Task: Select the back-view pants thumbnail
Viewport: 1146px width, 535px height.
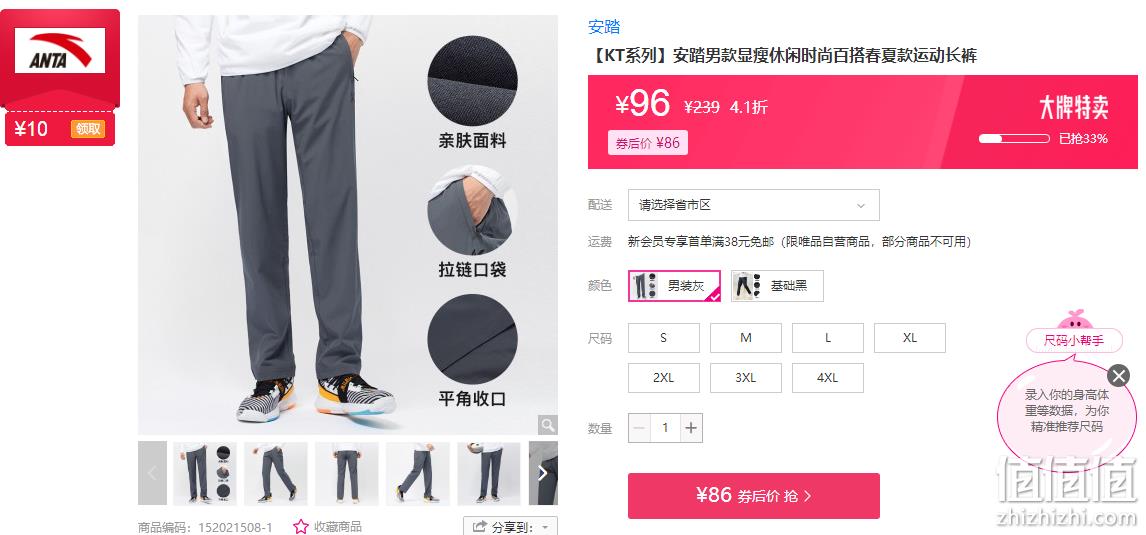Action: point(346,473)
